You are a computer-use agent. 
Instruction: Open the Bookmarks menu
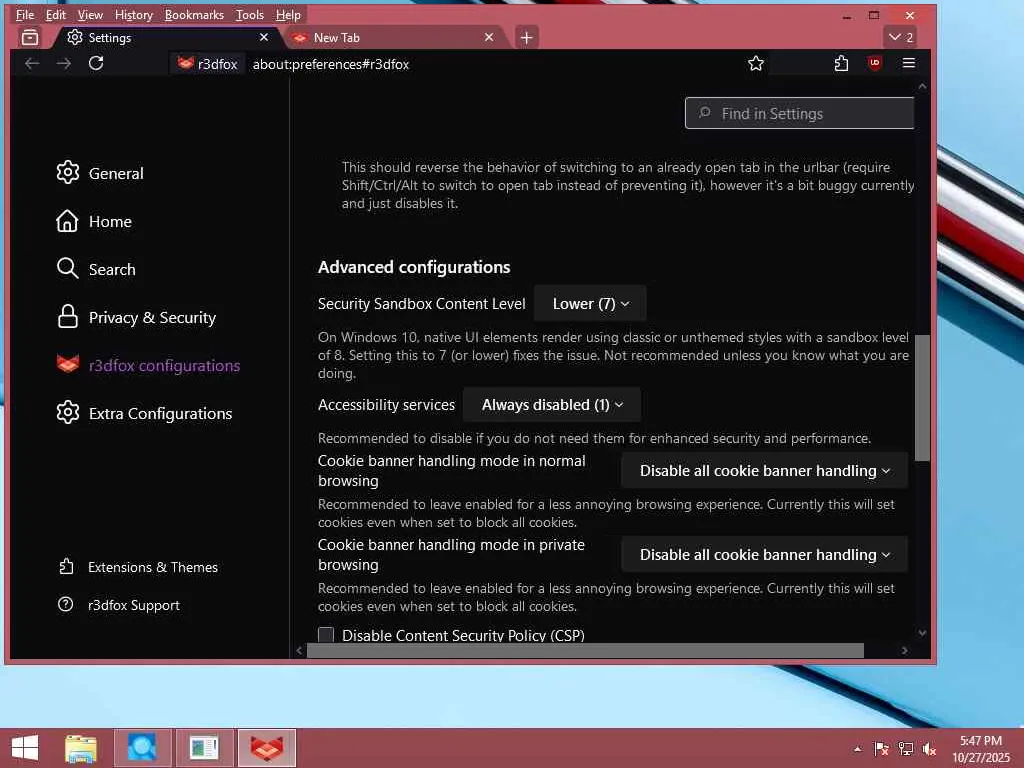pos(194,14)
